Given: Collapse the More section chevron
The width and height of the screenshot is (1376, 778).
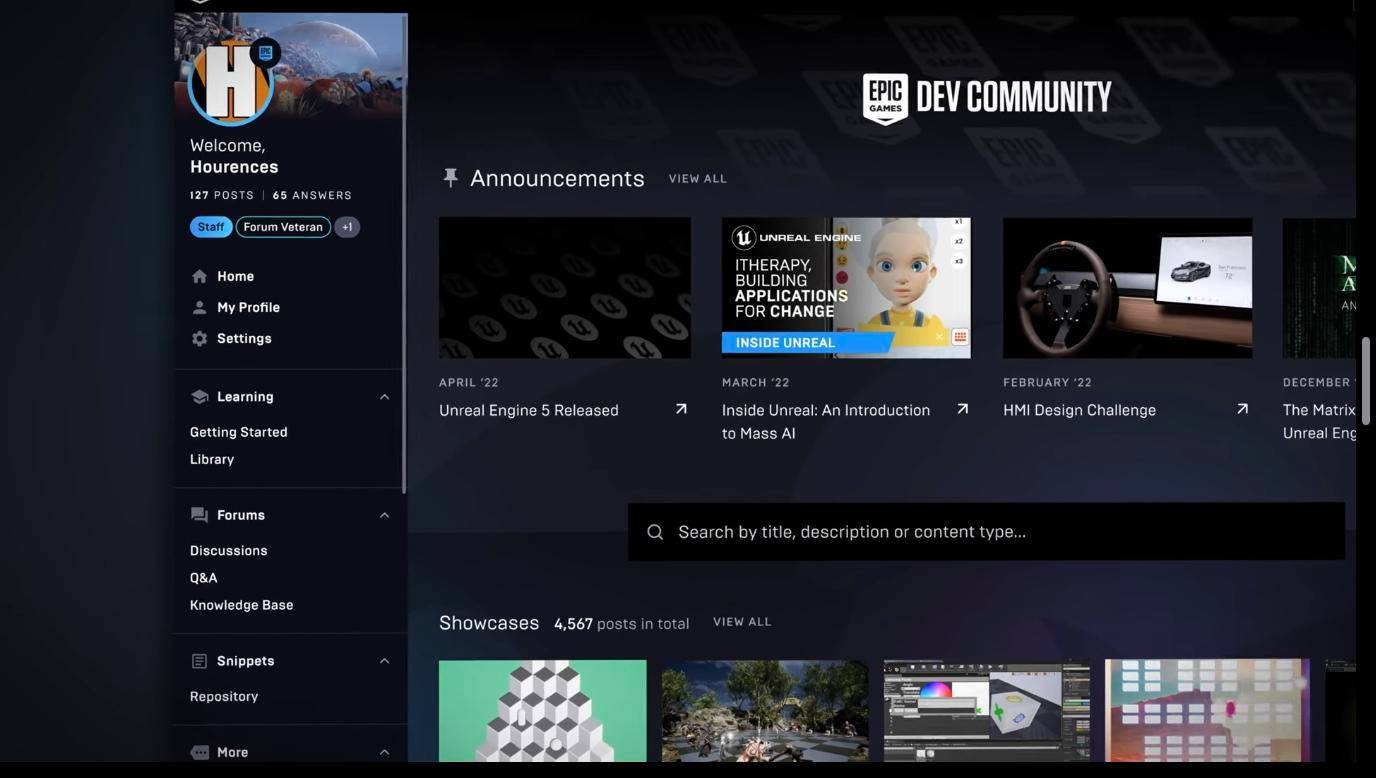Looking at the screenshot, I should (x=384, y=752).
